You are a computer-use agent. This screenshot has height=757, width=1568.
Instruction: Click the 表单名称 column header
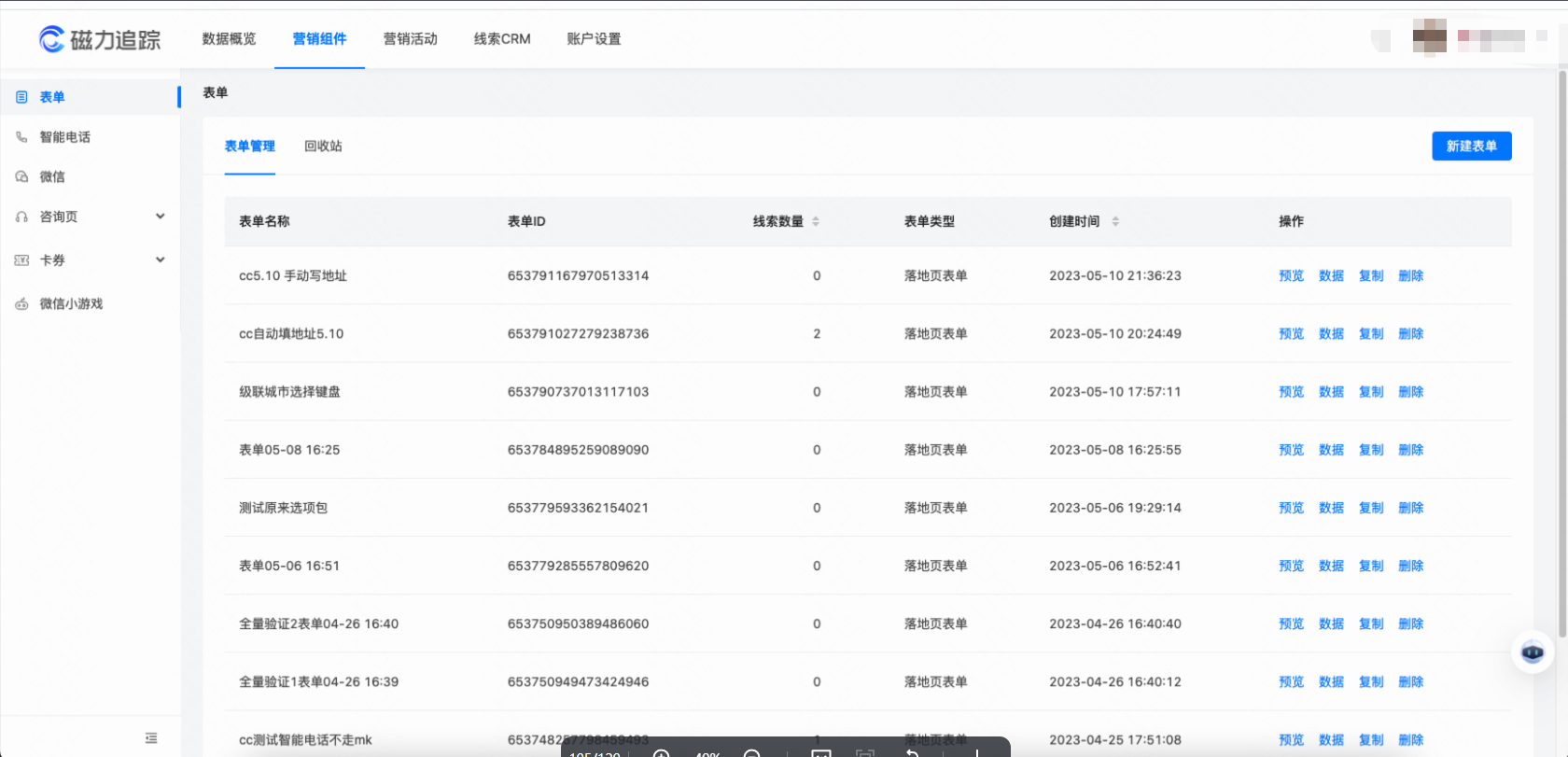[x=264, y=221]
